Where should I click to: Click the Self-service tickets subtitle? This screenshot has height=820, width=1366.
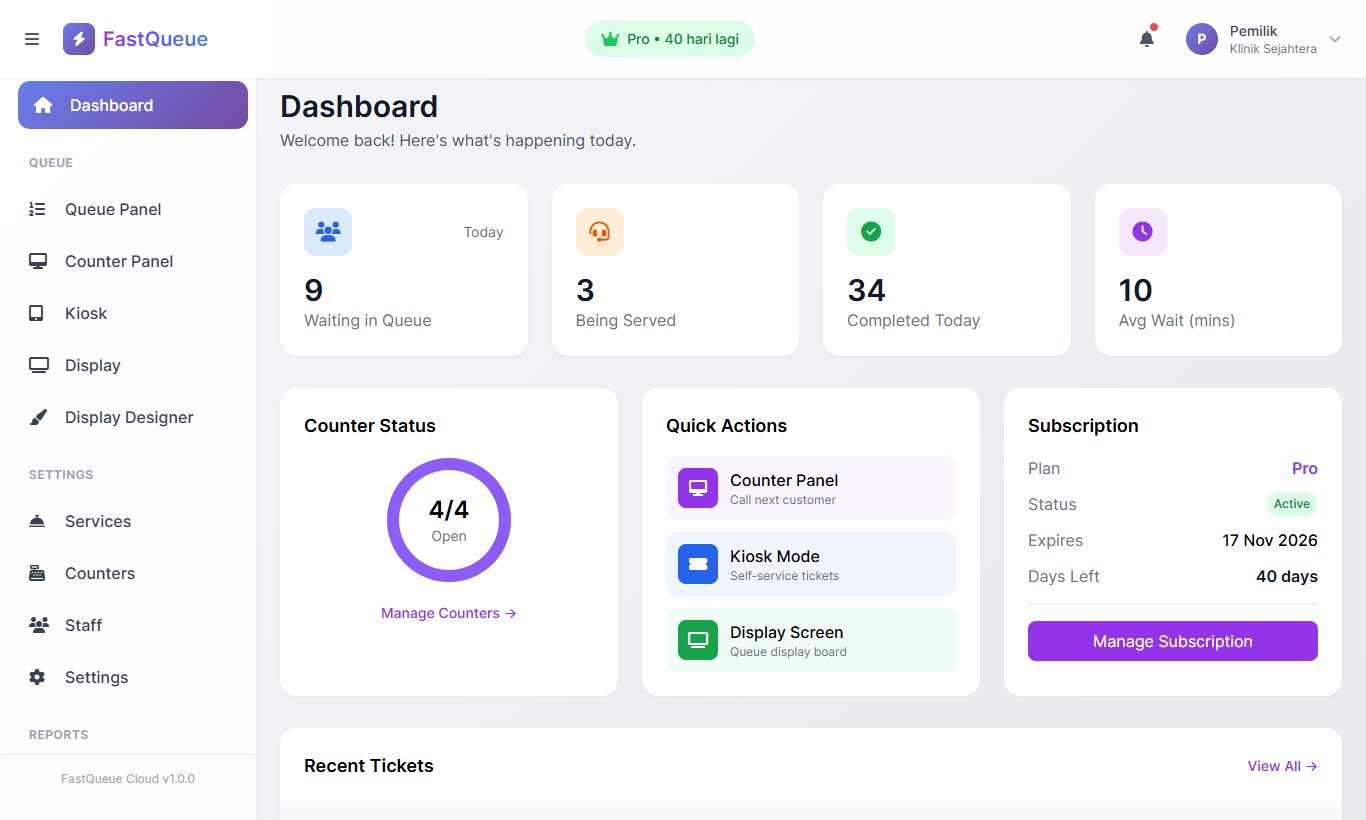click(785, 576)
